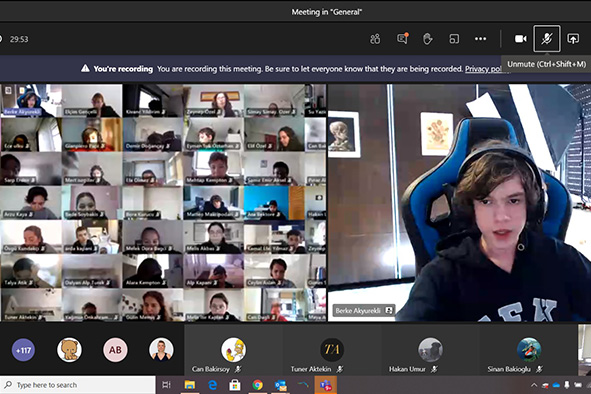Select Can Bakirsoy's participant tile

pyautogui.click(x=234, y=350)
